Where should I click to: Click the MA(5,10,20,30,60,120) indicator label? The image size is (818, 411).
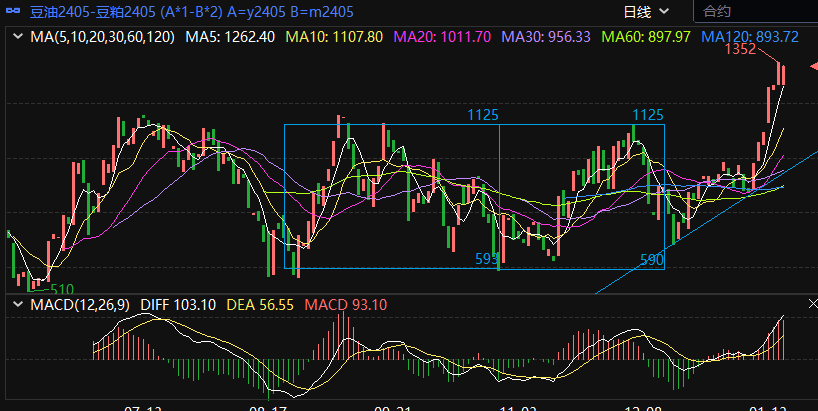pyautogui.click(x=102, y=37)
